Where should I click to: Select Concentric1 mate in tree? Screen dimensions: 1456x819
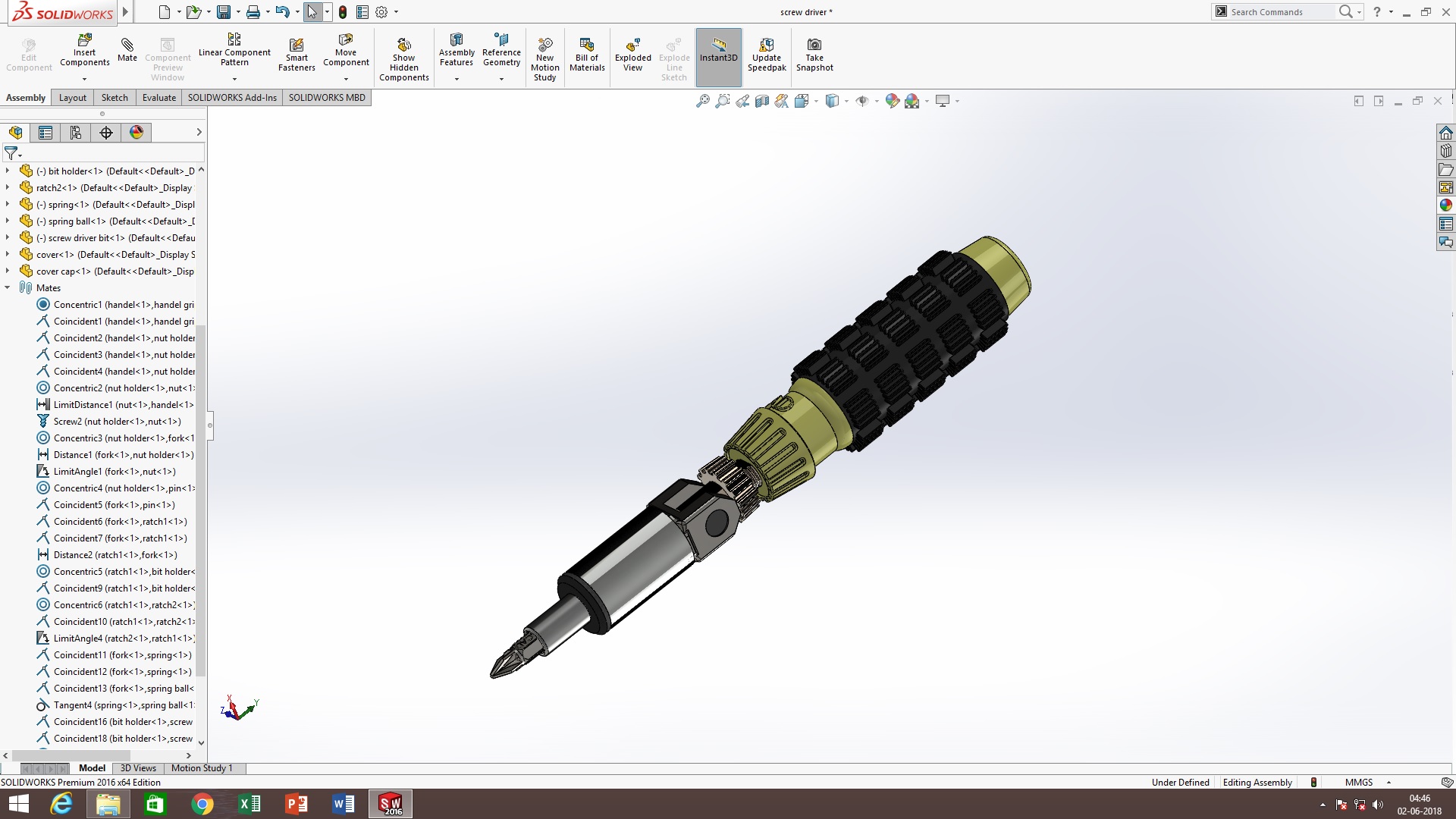point(116,304)
